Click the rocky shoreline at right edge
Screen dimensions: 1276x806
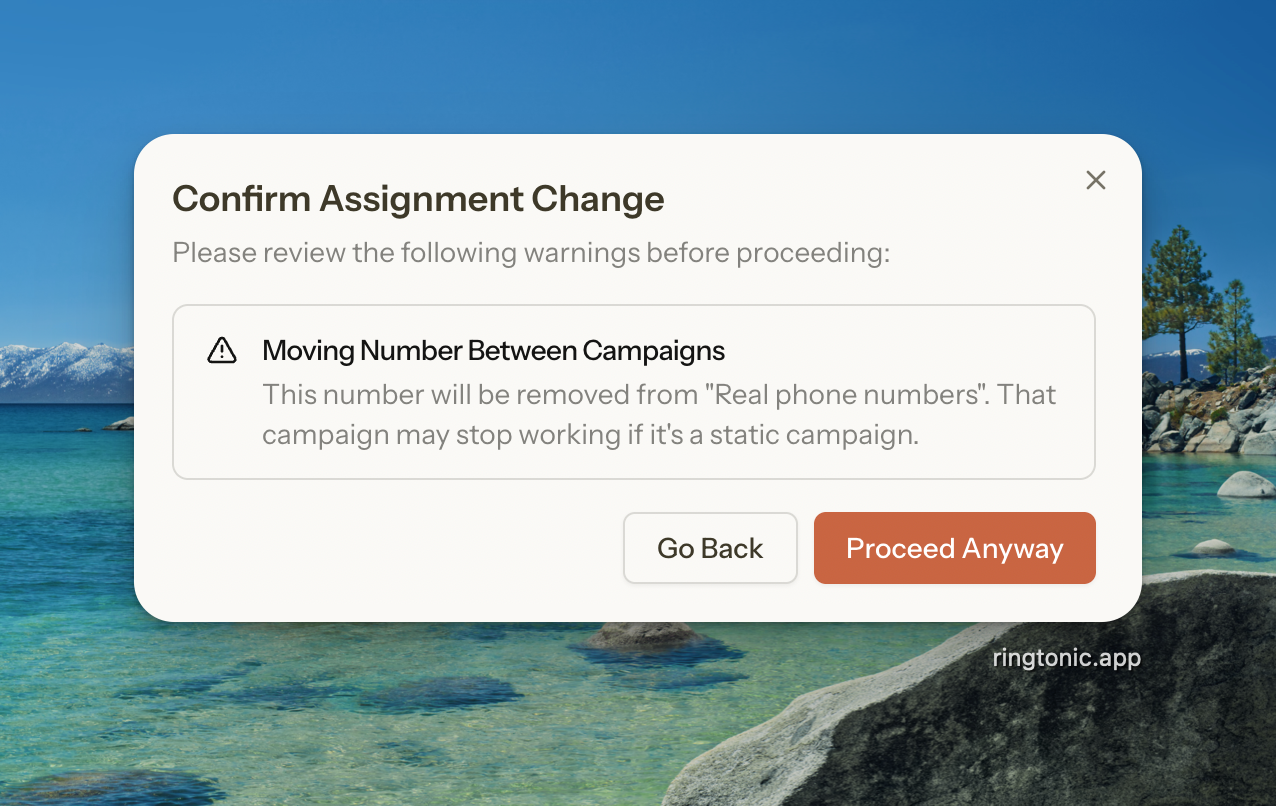[x=1215, y=420]
